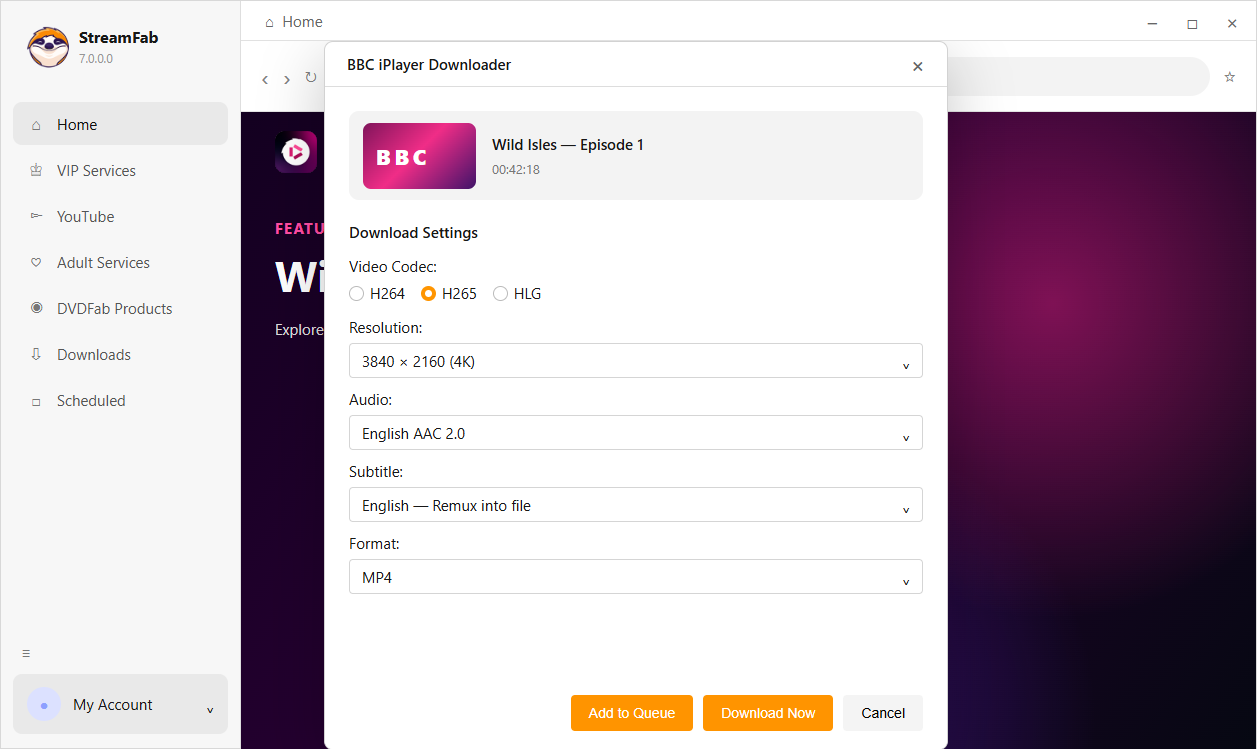Maximize the StreamFab window
Viewport: 1257px width, 749px height.
tap(1192, 23)
